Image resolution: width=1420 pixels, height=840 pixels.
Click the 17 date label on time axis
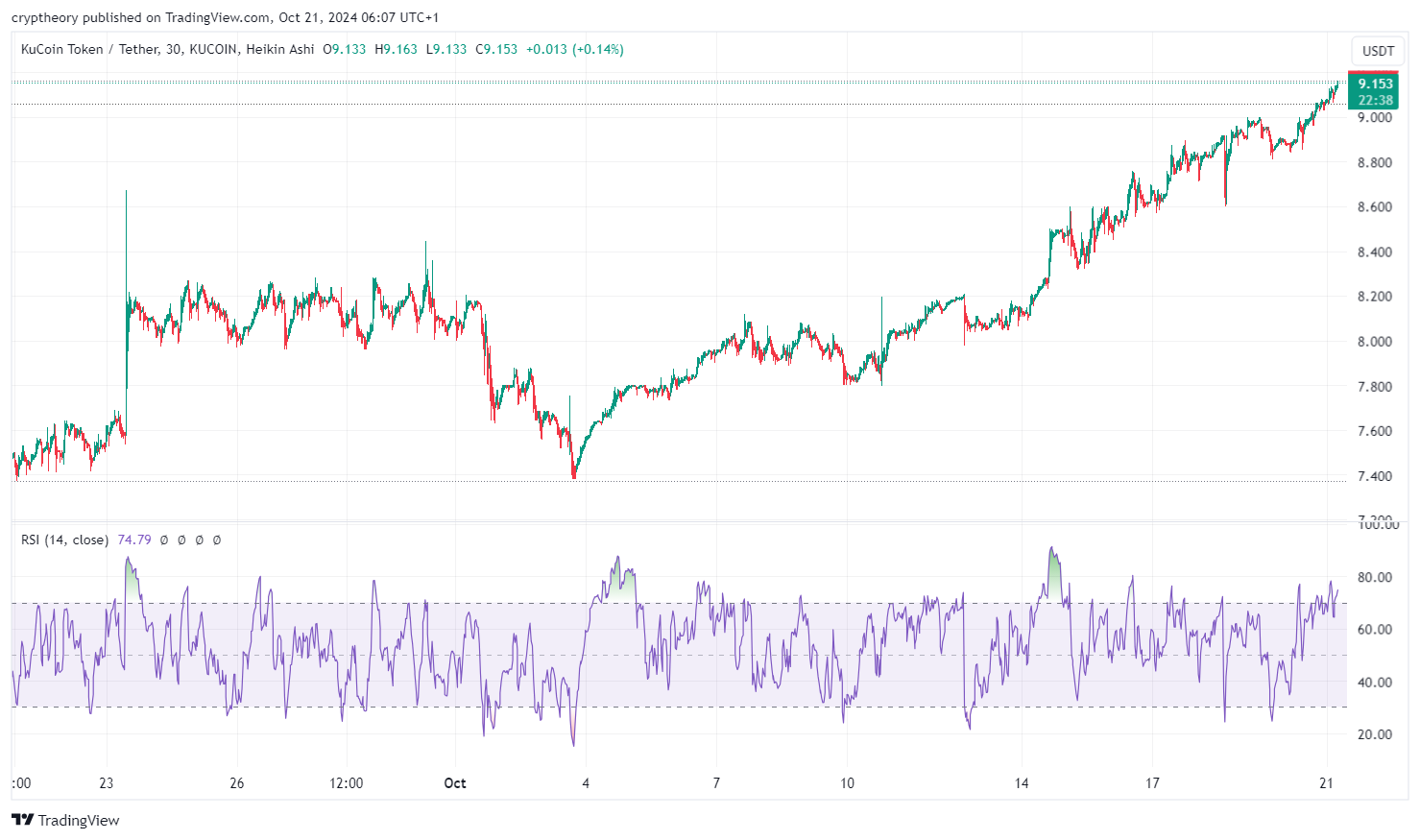point(1152,783)
